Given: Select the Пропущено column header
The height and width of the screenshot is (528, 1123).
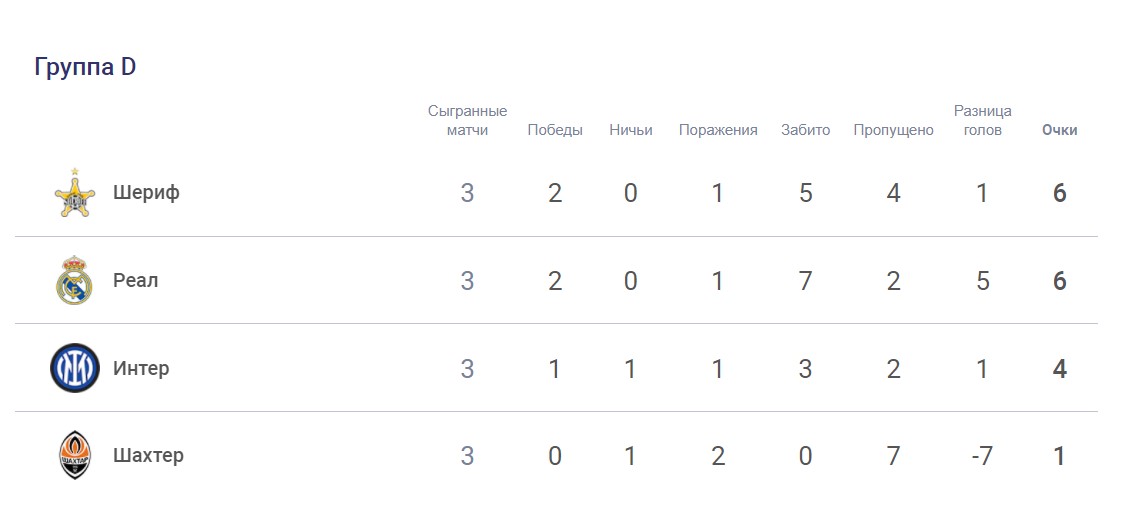Looking at the screenshot, I should (x=893, y=130).
